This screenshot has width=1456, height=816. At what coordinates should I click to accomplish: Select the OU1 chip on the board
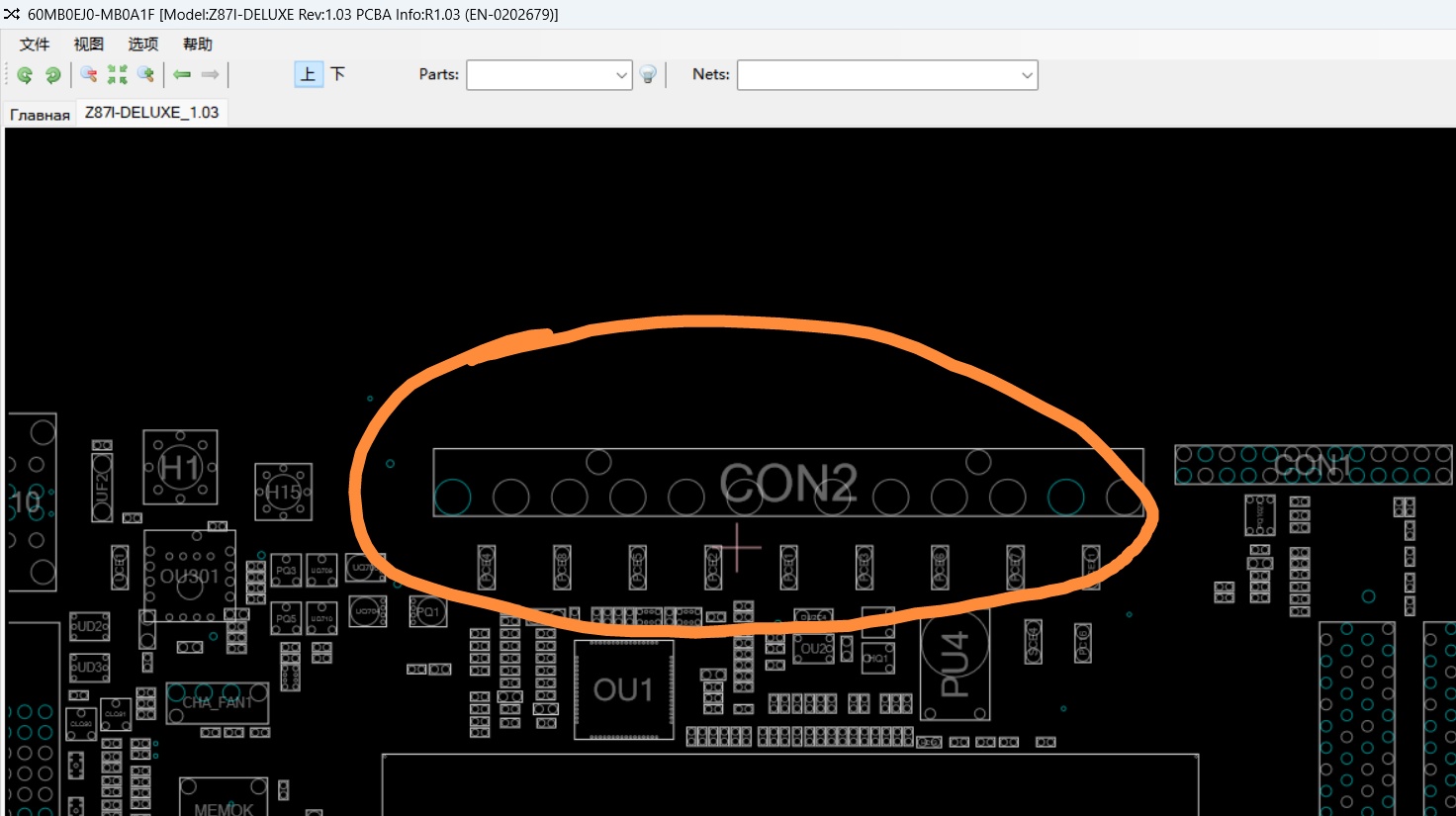coord(623,689)
